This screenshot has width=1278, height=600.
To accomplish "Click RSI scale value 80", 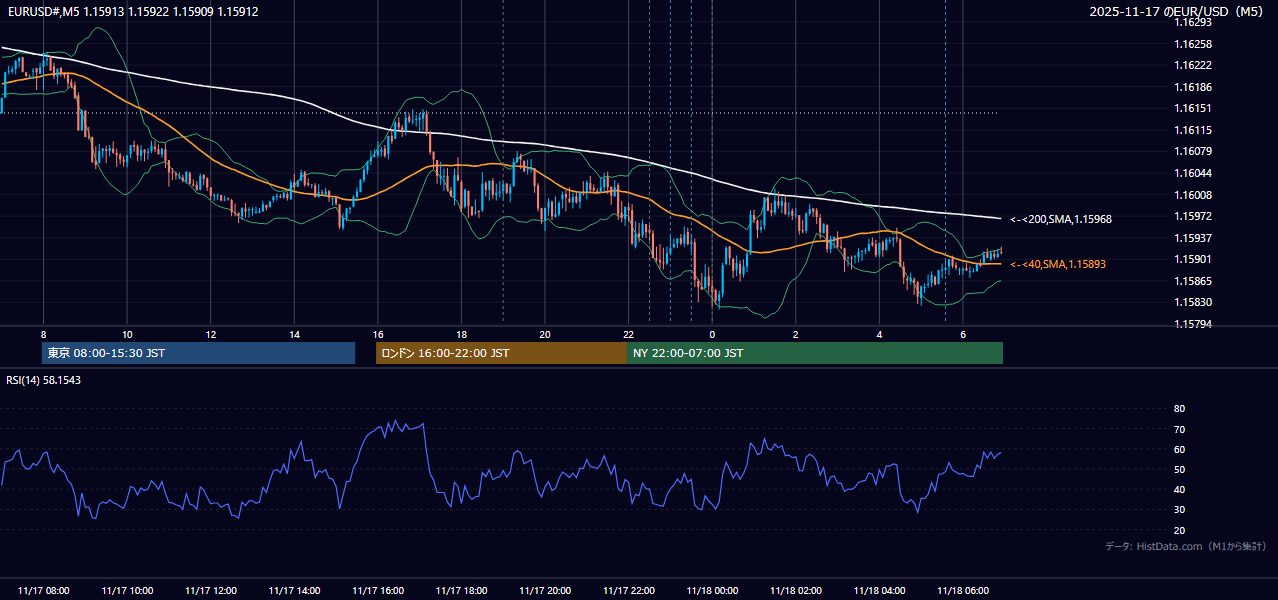I will click(x=1179, y=409).
